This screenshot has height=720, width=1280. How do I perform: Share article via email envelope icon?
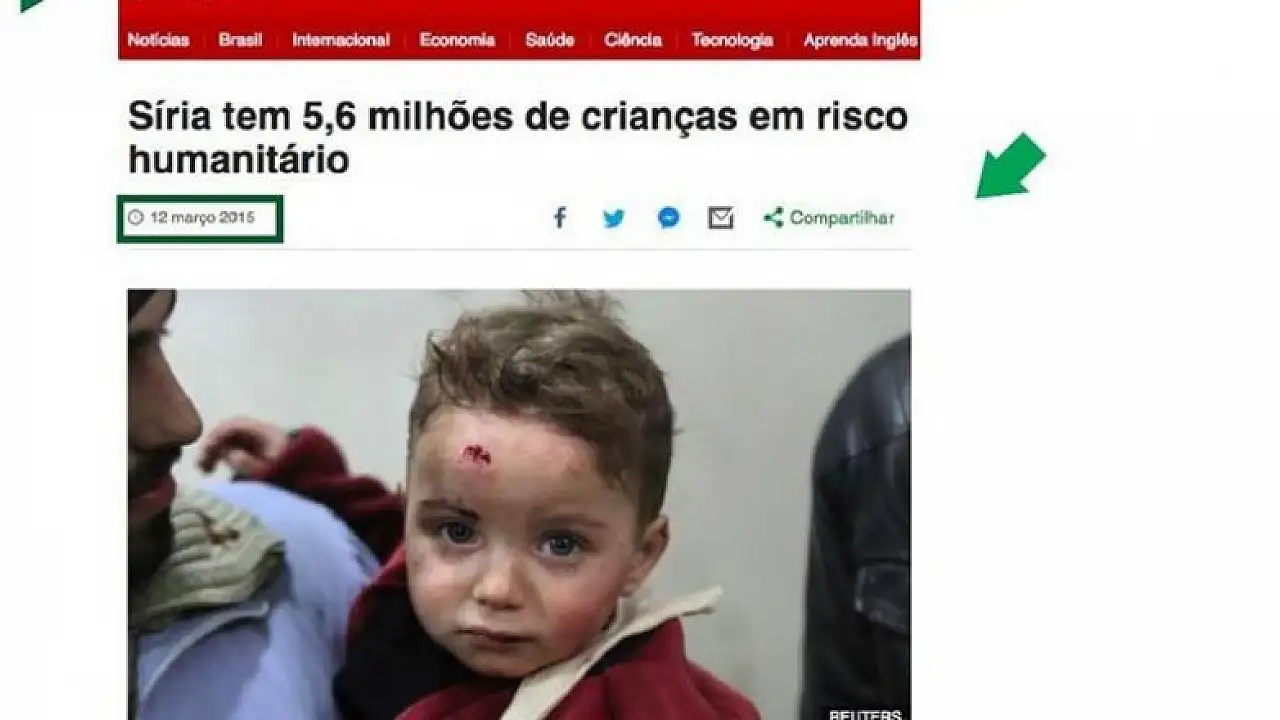(721, 218)
